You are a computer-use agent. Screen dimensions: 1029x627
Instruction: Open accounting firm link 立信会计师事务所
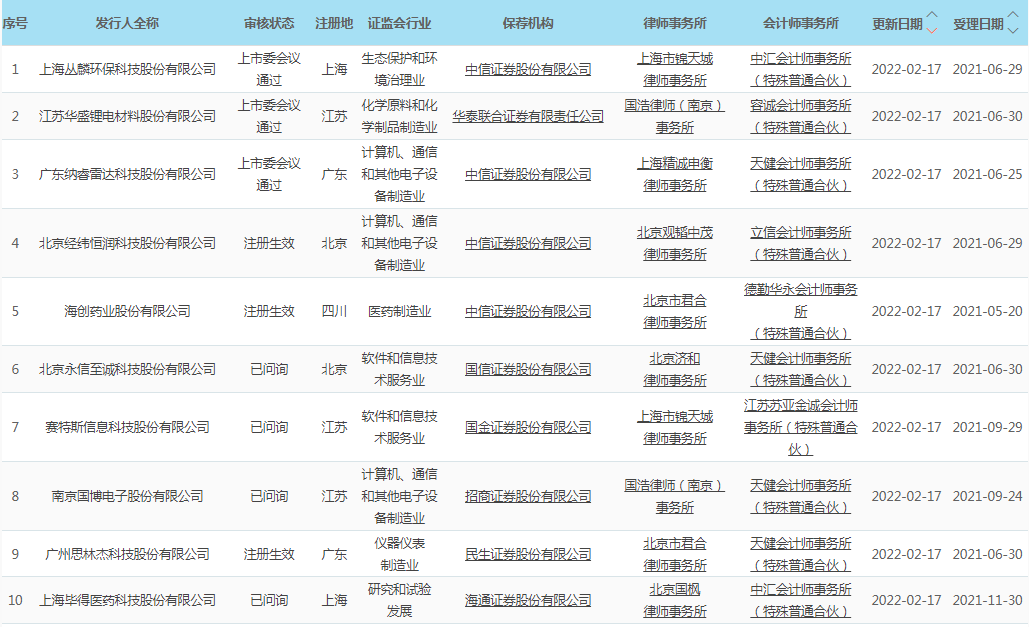pos(800,243)
